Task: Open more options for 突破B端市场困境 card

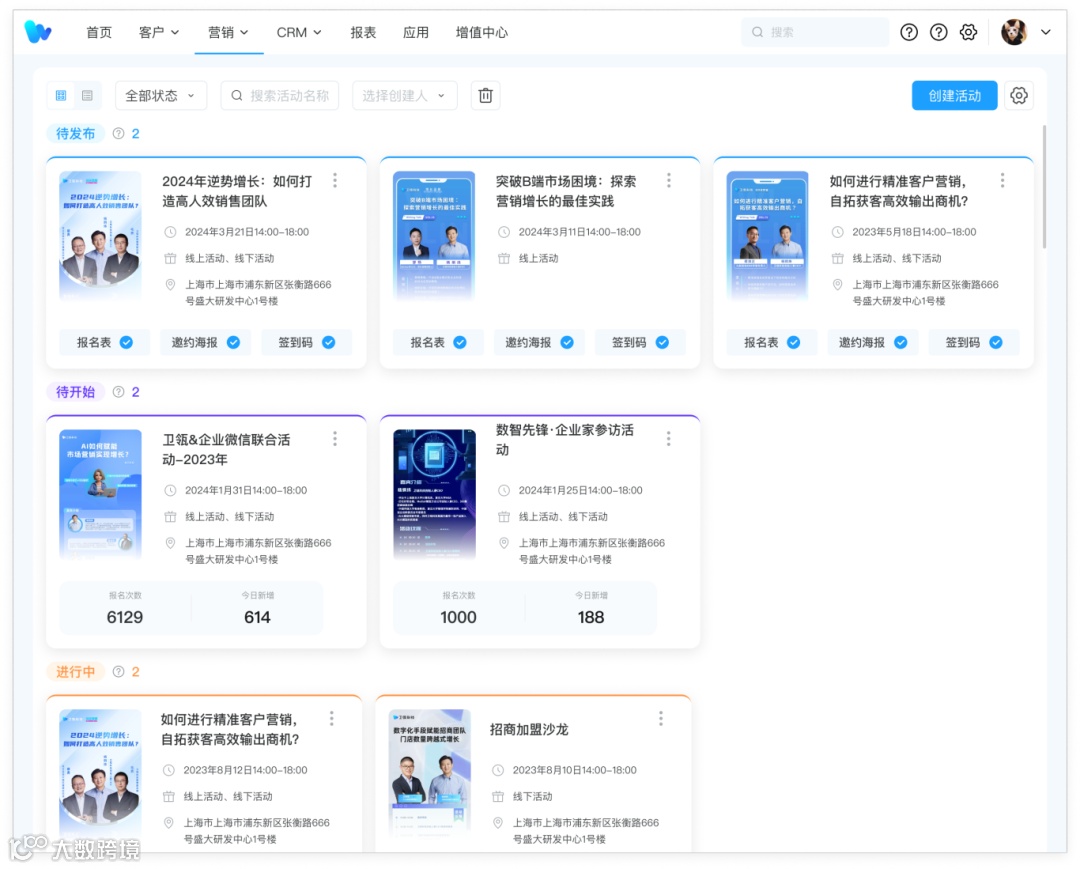Action: pos(669,180)
